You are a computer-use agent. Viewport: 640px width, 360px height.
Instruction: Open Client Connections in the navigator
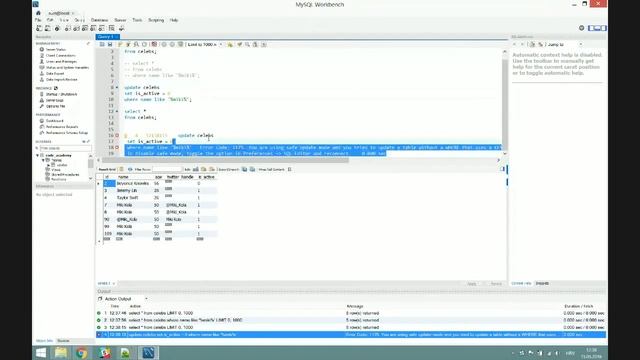pos(60,56)
